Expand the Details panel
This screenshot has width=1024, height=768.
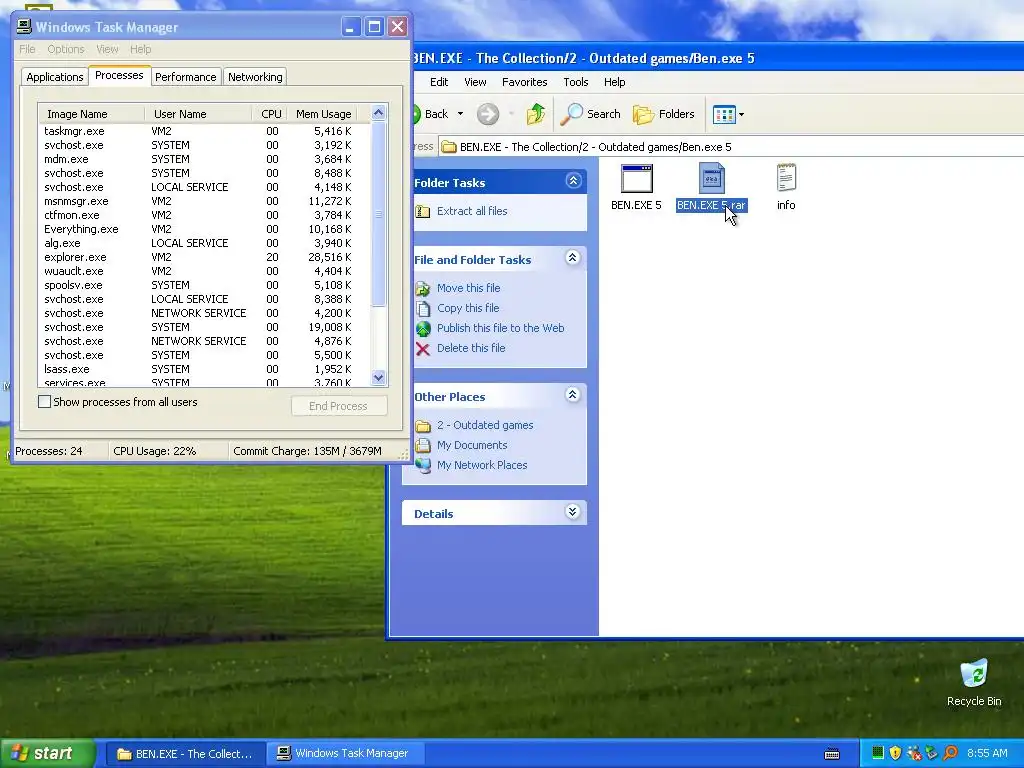point(573,512)
